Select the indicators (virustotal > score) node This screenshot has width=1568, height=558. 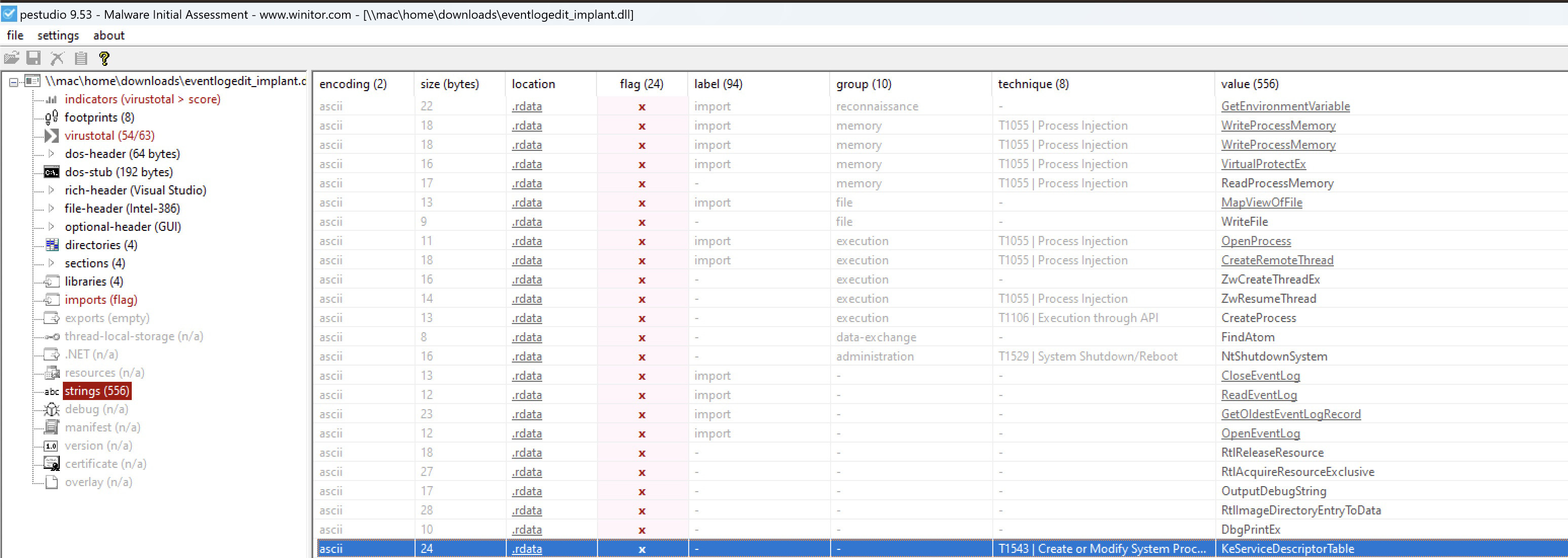(142, 99)
